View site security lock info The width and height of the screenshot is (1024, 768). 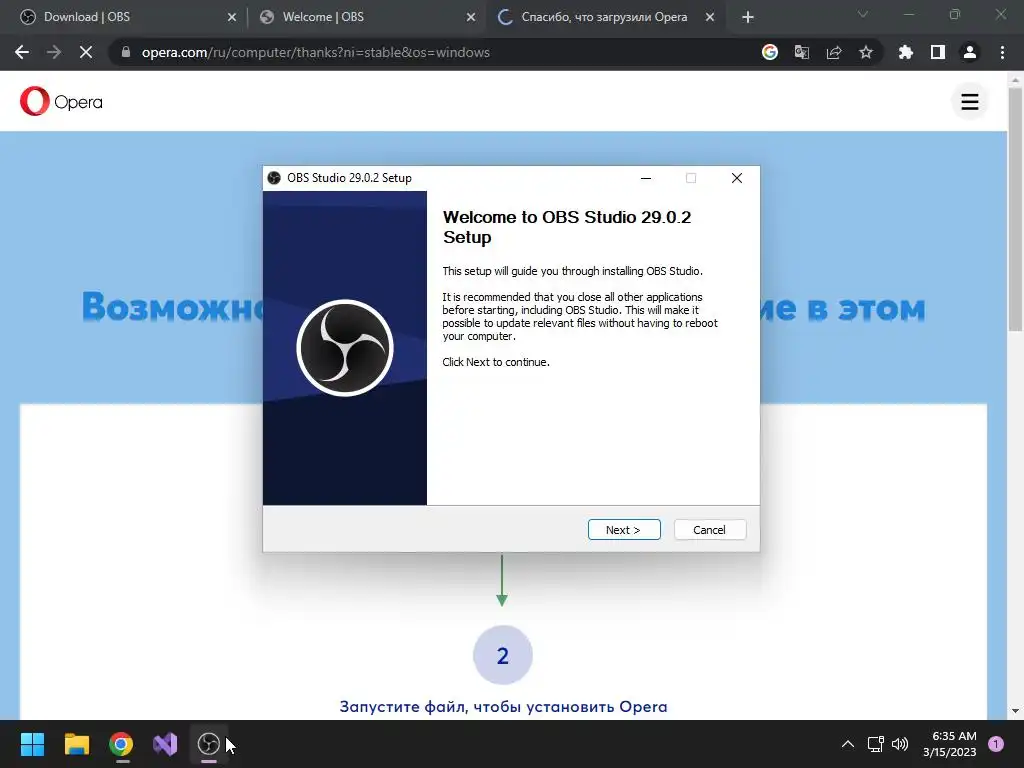tap(126, 52)
